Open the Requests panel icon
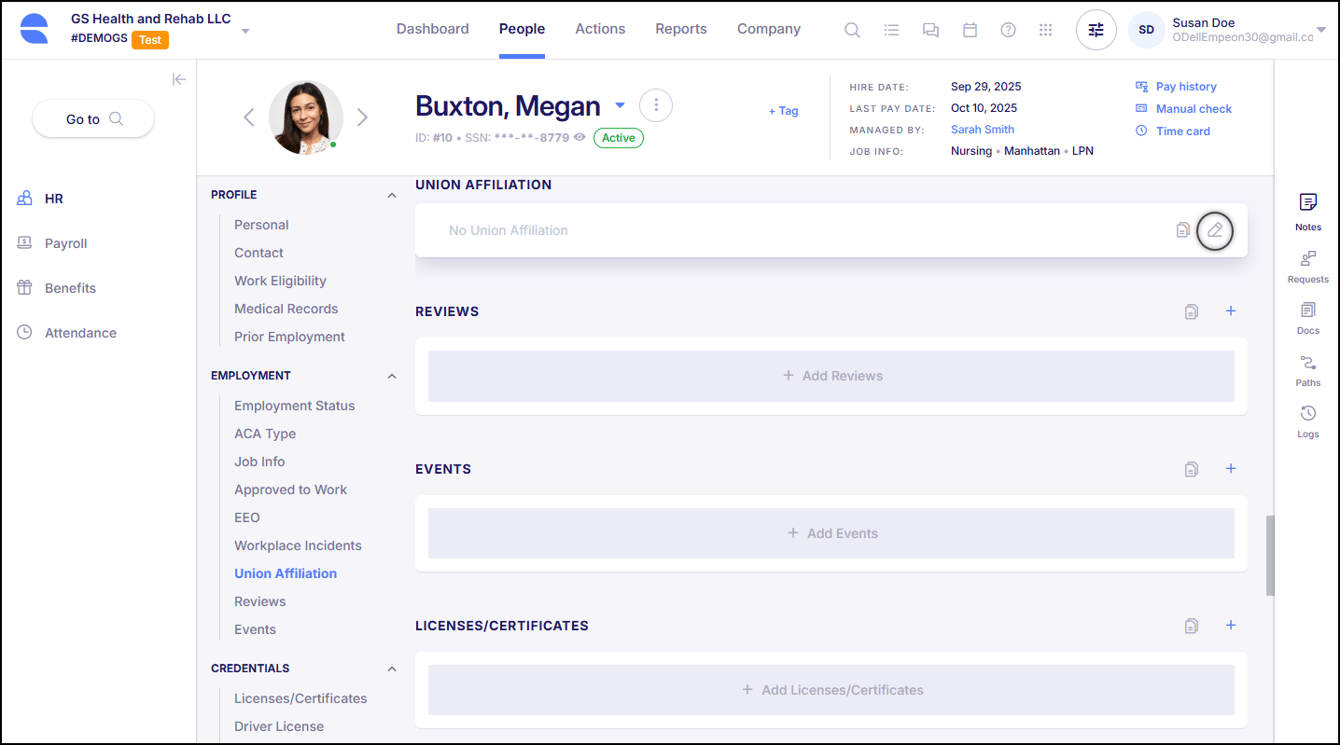Screen dimensions: 1340x745 coord(1308,259)
